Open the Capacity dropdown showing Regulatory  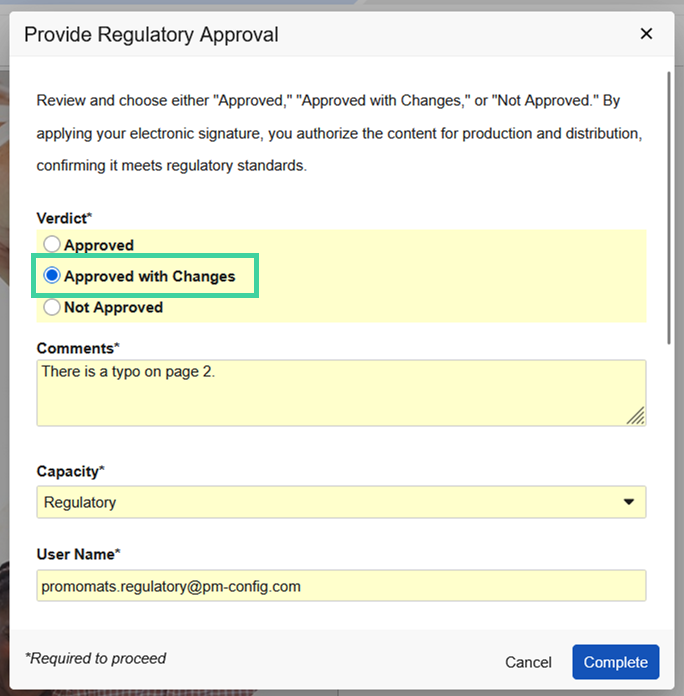341,502
